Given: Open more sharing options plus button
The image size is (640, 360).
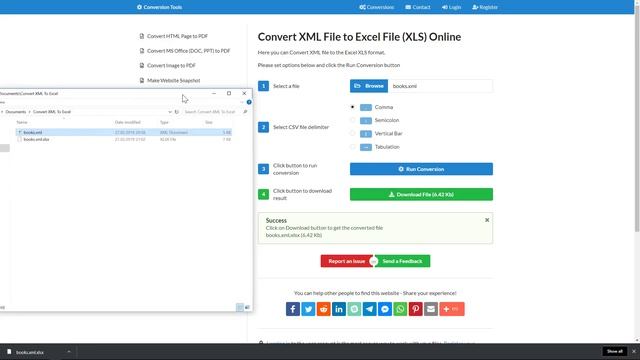Looking at the screenshot, I should click(452, 309).
